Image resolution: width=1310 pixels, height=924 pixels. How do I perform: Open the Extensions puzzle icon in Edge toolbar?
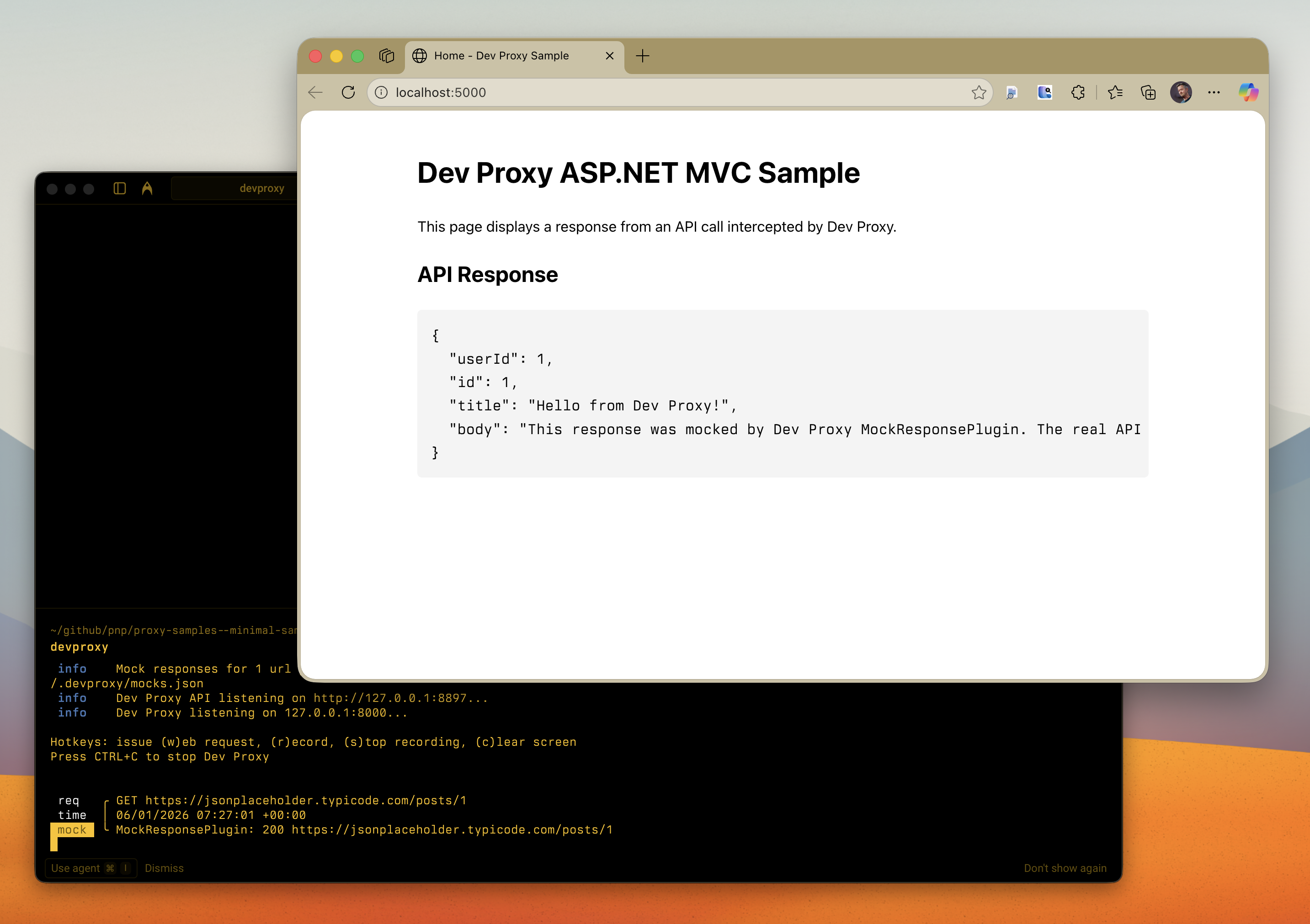[x=1078, y=92]
